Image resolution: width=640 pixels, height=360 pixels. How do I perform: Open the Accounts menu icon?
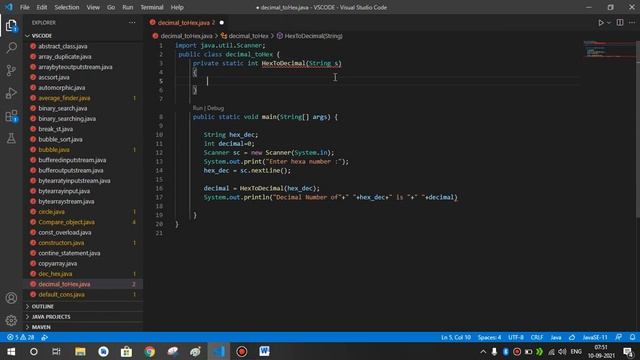click(11, 298)
